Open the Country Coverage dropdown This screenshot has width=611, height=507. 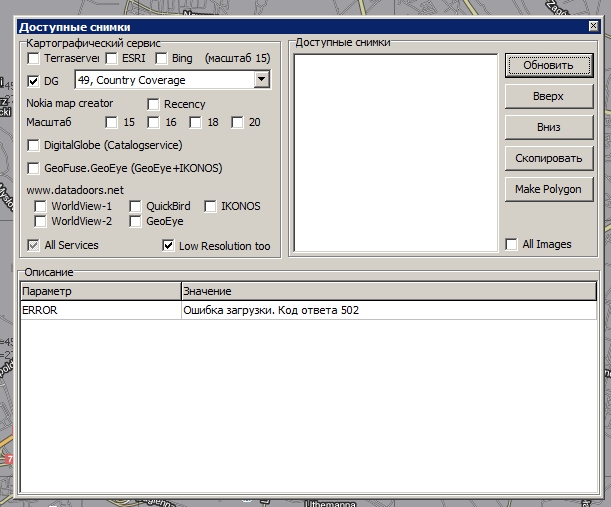[x=262, y=80]
